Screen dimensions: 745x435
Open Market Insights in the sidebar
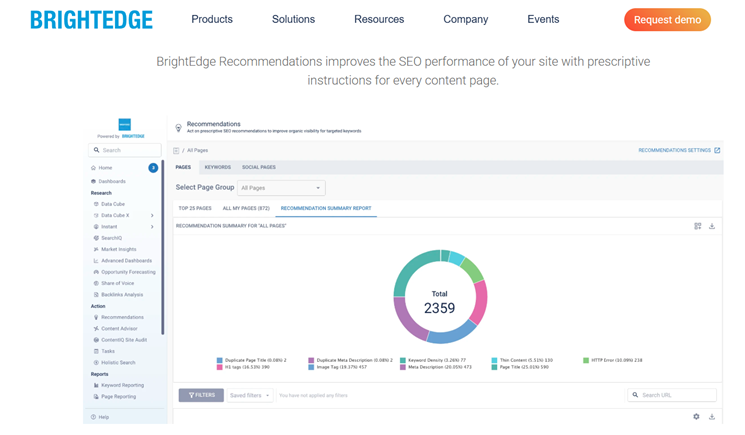[118, 249]
